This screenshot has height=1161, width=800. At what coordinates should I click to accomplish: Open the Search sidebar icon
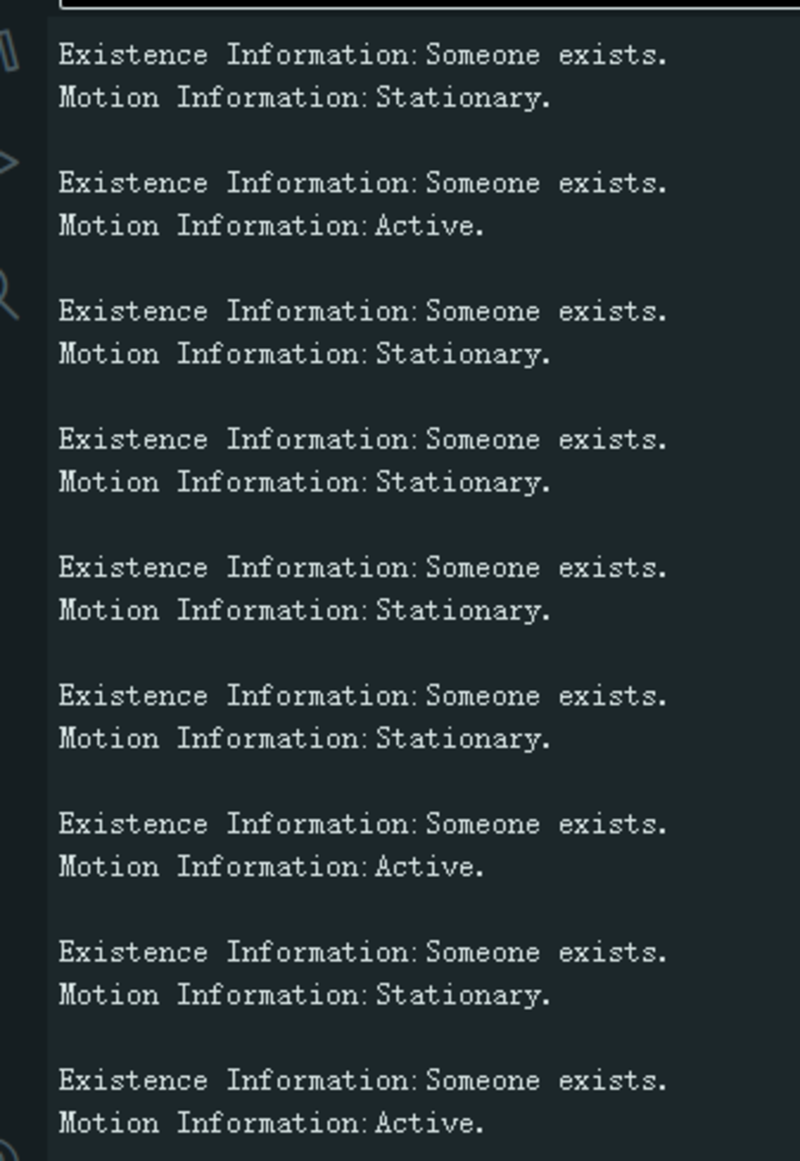8,293
